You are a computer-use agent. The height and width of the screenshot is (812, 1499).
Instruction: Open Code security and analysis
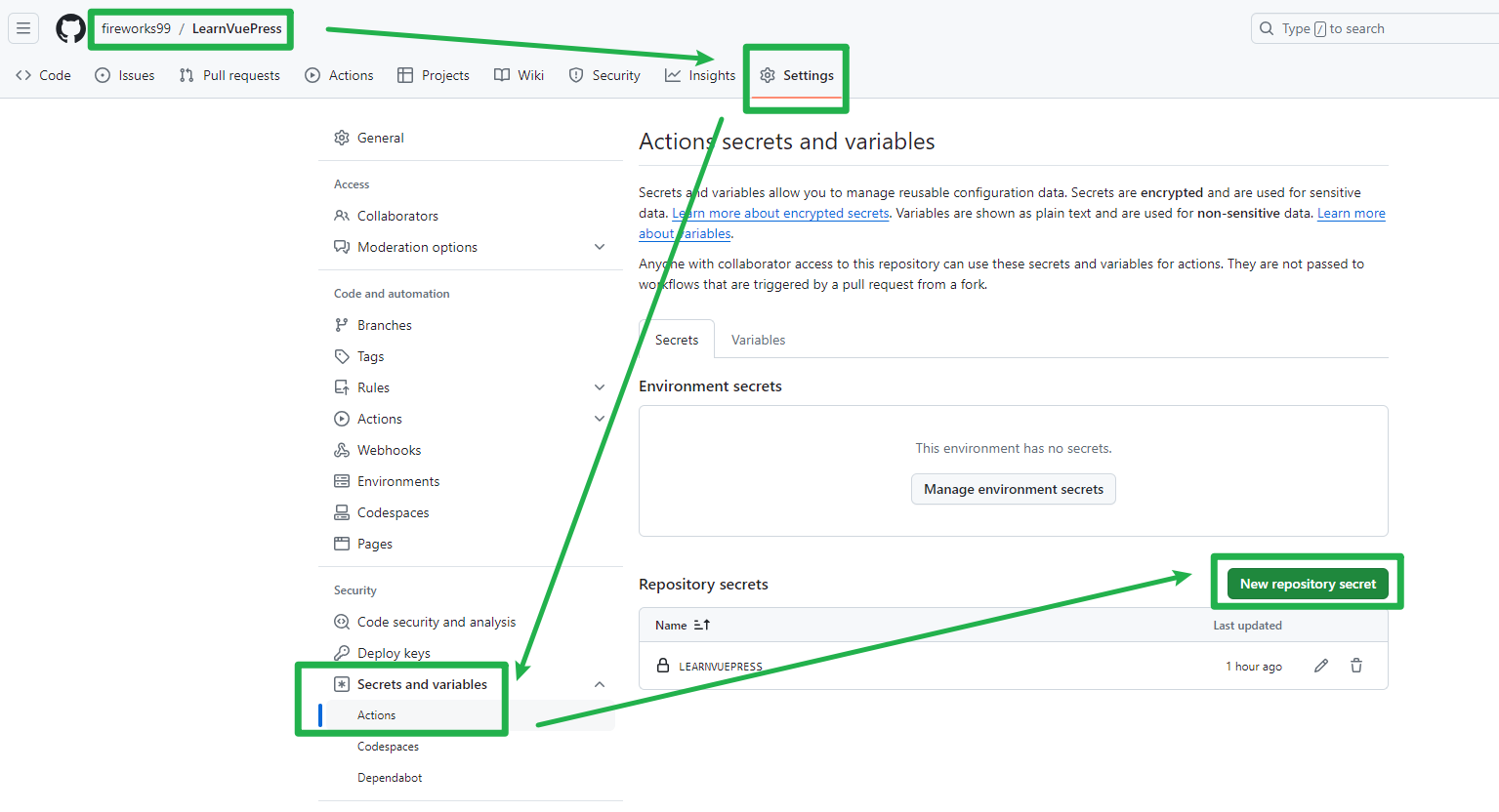click(436, 621)
